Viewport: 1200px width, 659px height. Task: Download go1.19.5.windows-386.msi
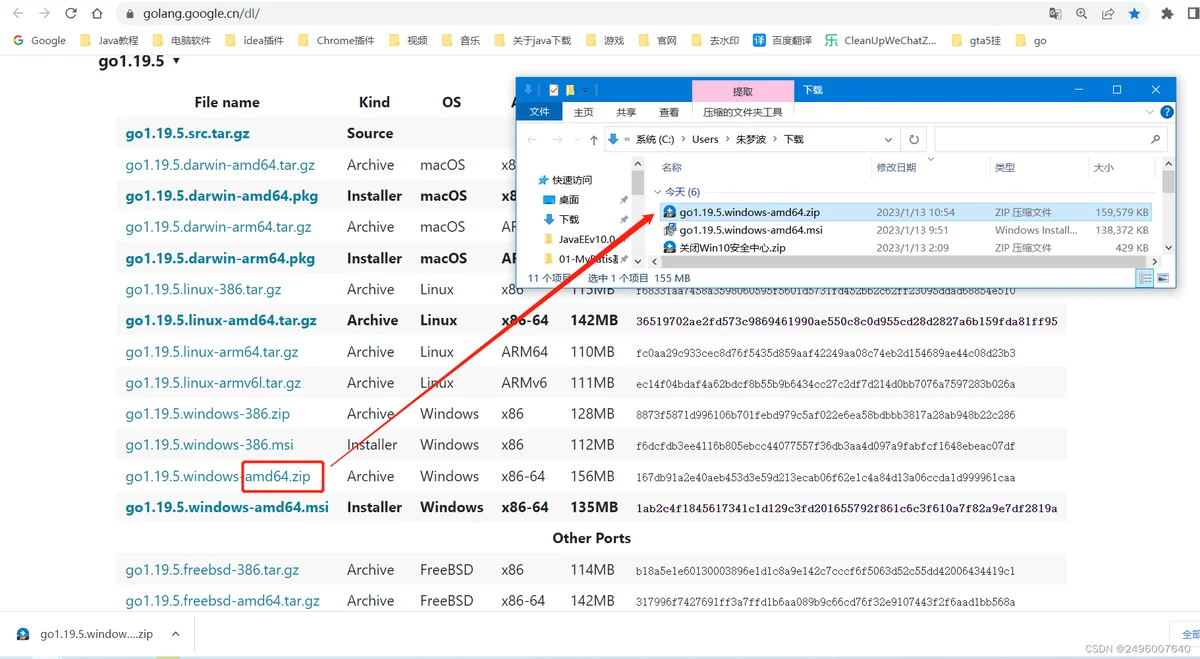click(x=210, y=445)
